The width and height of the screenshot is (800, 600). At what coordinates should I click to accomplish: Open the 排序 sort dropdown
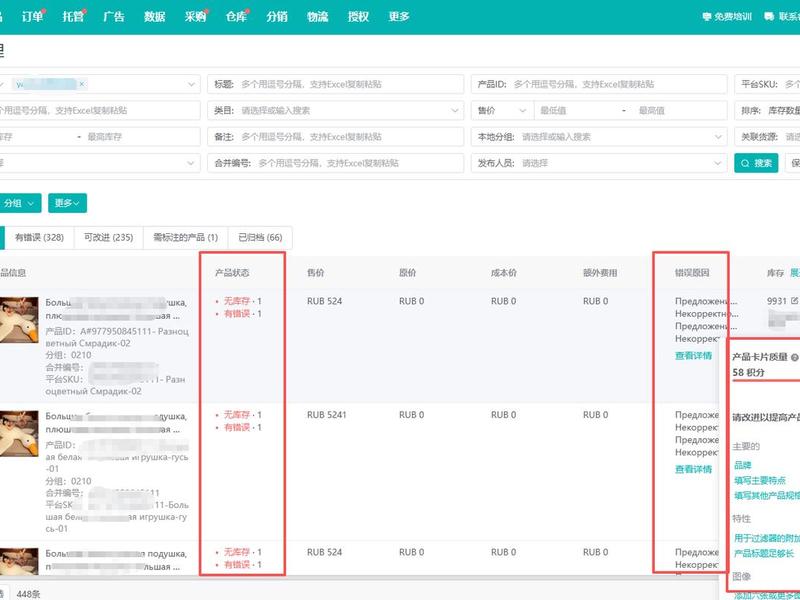(767, 110)
